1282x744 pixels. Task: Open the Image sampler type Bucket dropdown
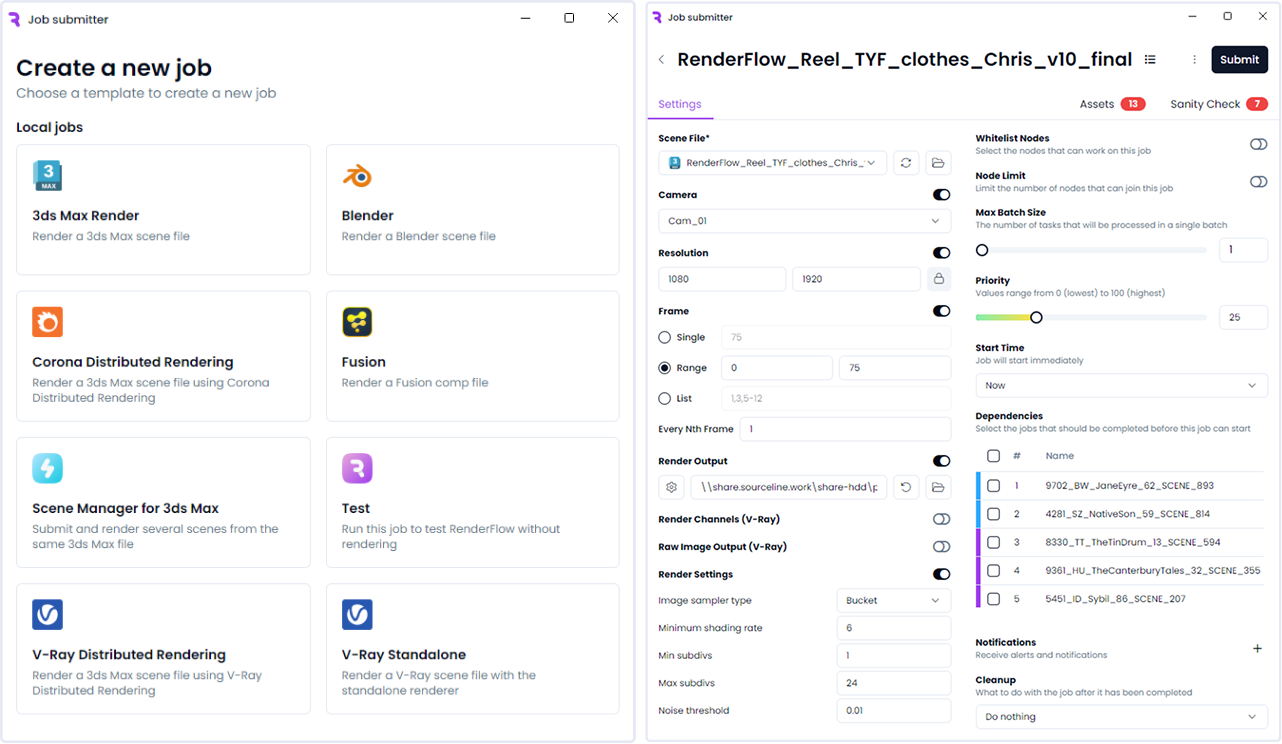point(894,600)
